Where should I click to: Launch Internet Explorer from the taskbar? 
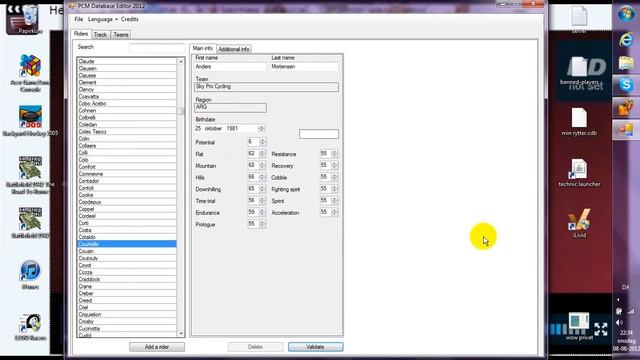626,40
